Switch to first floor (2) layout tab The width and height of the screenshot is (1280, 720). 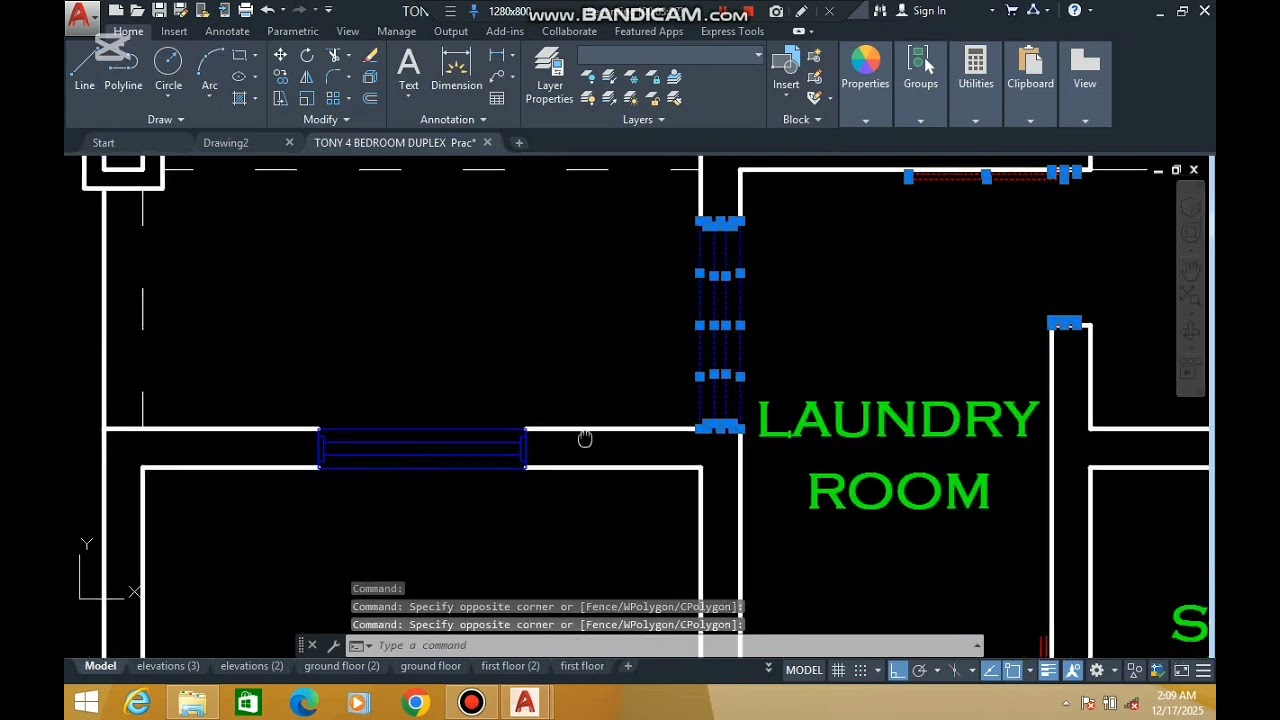510,666
